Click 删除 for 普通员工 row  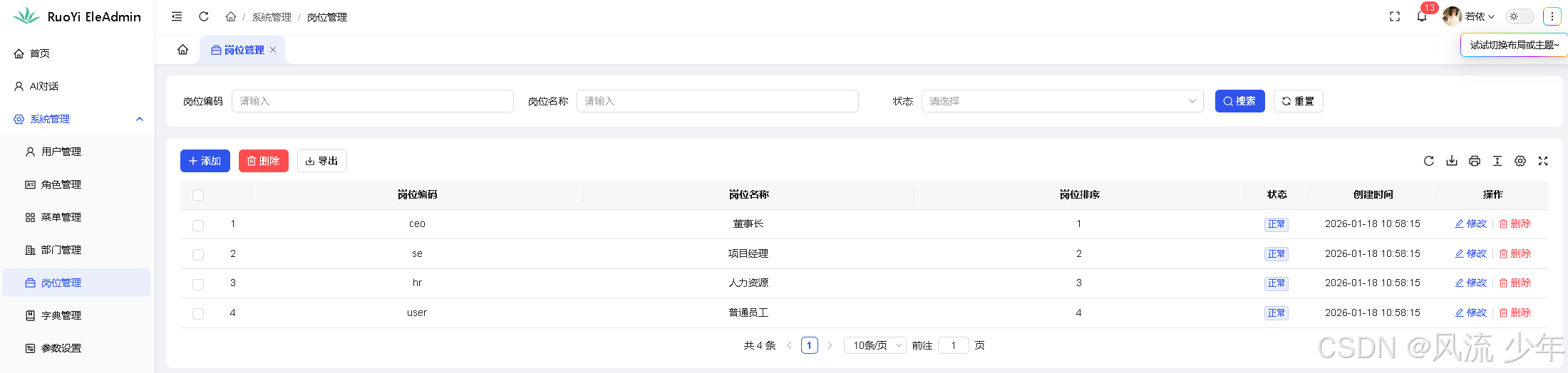[x=1515, y=312]
